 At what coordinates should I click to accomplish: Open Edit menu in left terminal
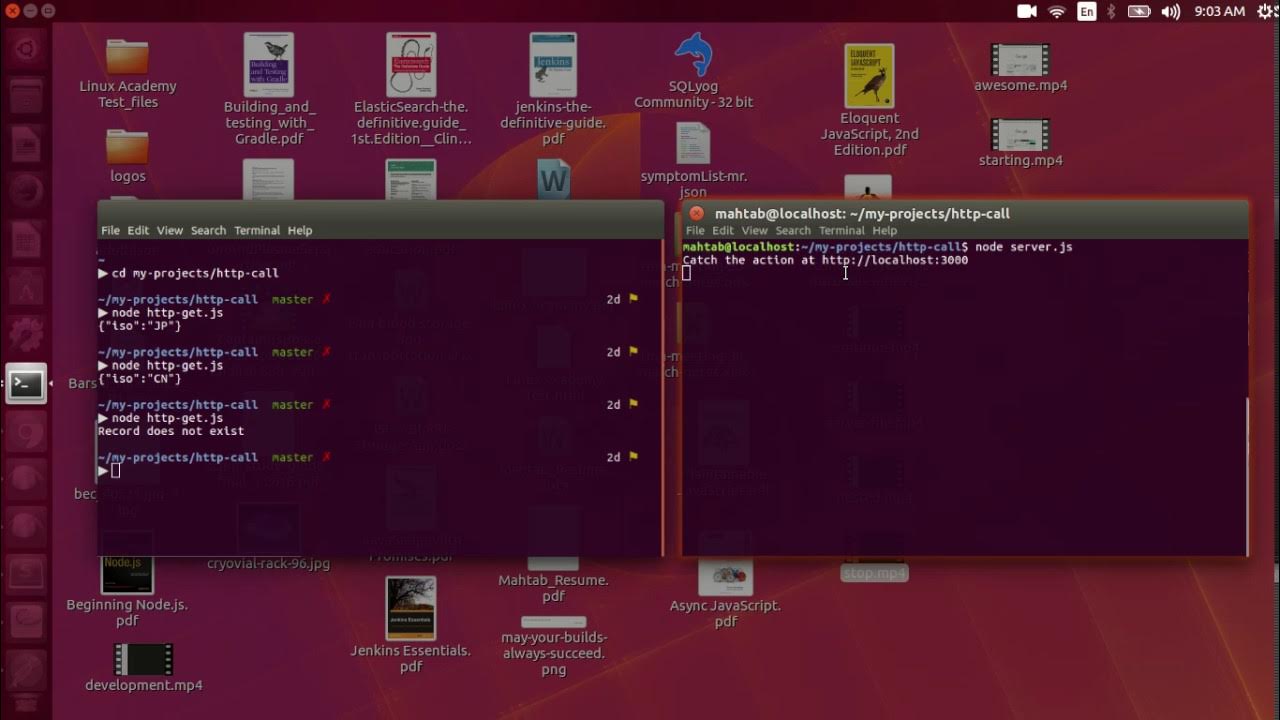coord(138,230)
